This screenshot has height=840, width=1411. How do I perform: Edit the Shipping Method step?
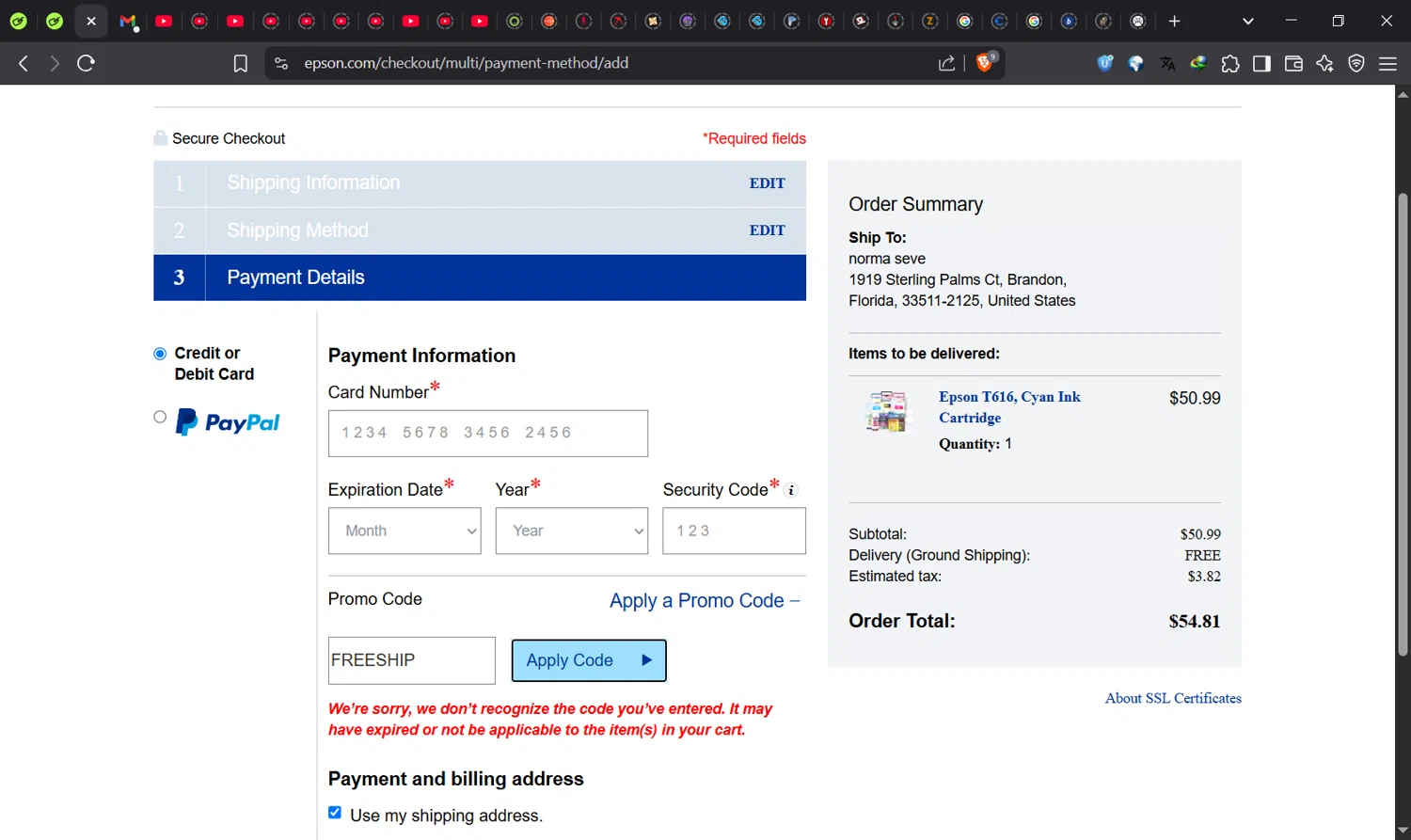coord(767,230)
